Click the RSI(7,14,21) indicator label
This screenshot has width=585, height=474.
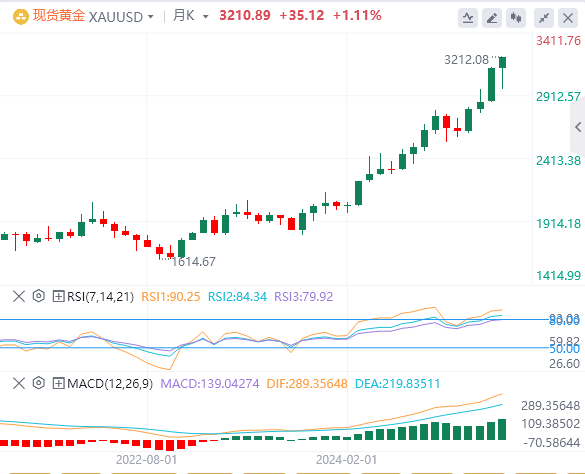[100, 297]
